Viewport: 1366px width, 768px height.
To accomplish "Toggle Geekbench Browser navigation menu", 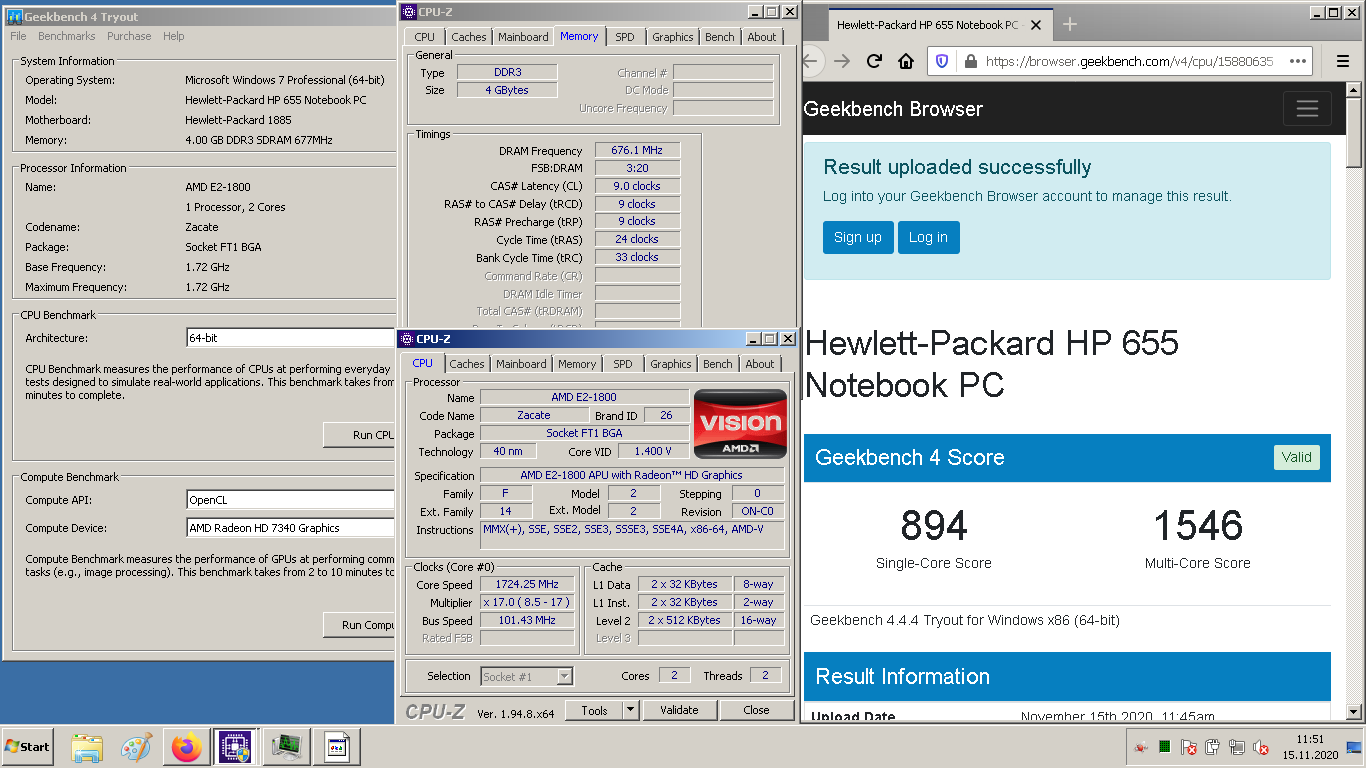I will (x=1307, y=109).
